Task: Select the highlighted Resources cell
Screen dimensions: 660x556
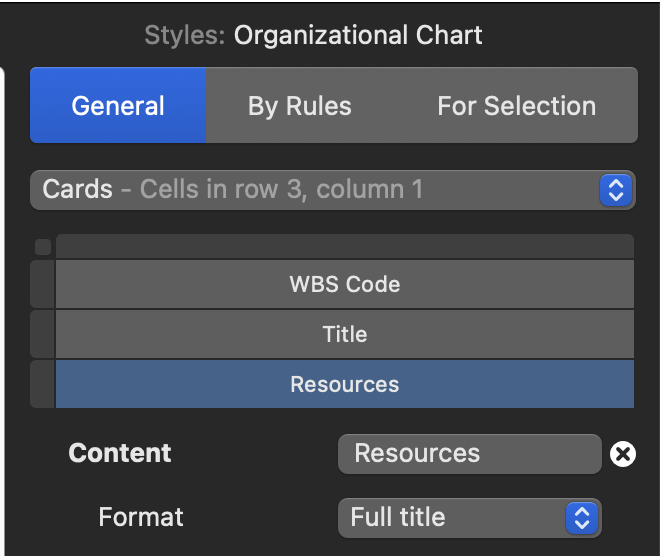Action: coord(345,384)
